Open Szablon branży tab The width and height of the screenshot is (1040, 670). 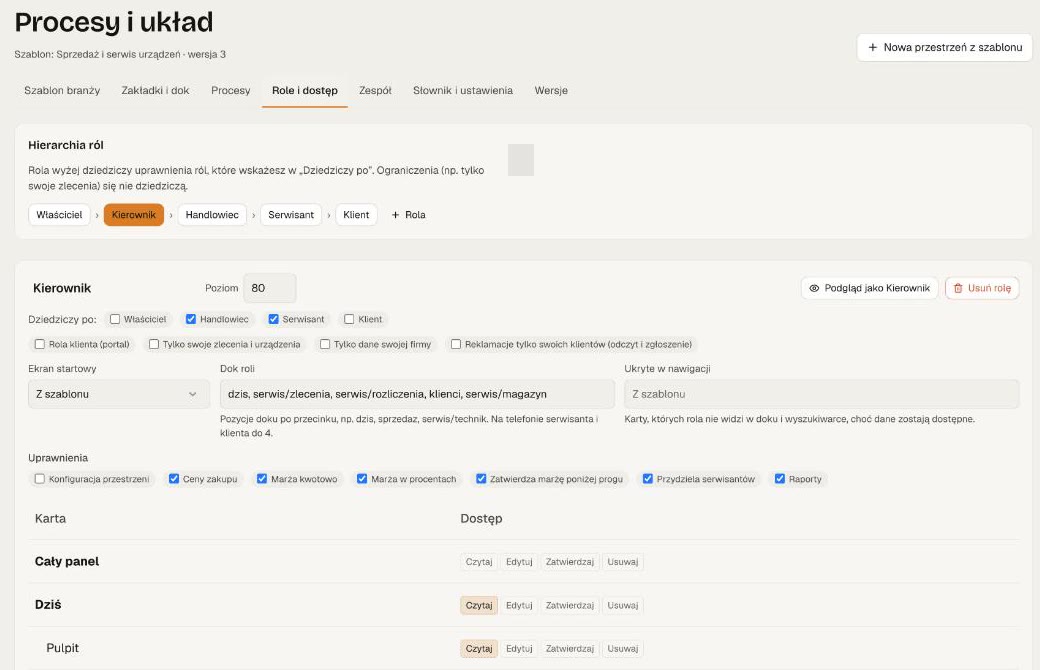pos(62,90)
